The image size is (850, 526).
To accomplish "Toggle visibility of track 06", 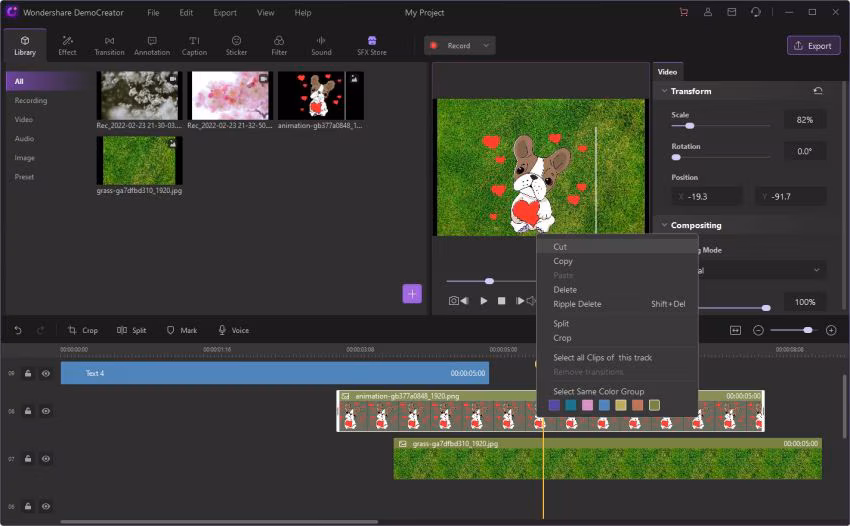I will tap(46, 506).
